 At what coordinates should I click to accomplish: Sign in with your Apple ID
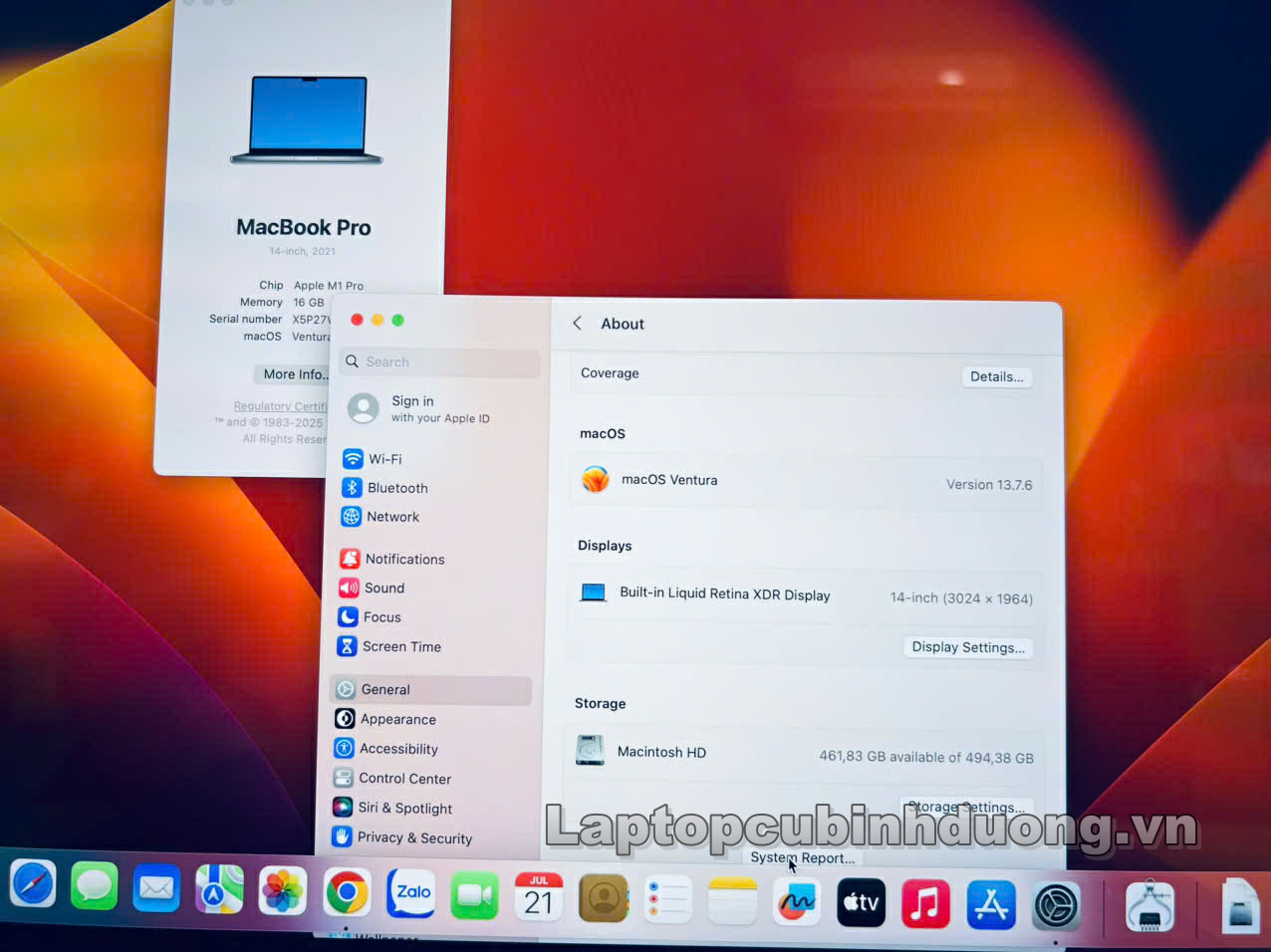440,408
